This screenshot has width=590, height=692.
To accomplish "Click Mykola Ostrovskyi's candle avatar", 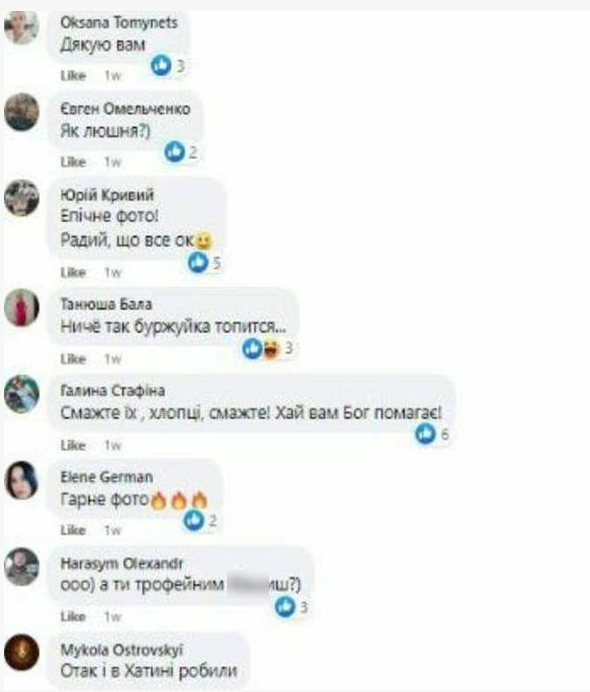I will [22, 652].
